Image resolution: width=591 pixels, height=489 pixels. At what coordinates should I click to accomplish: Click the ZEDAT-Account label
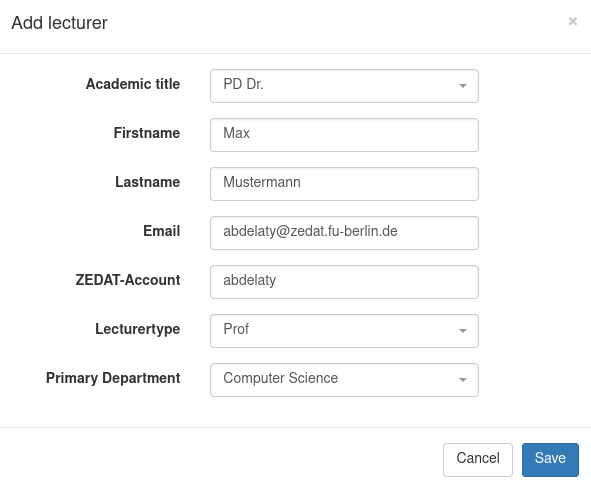(x=128, y=280)
